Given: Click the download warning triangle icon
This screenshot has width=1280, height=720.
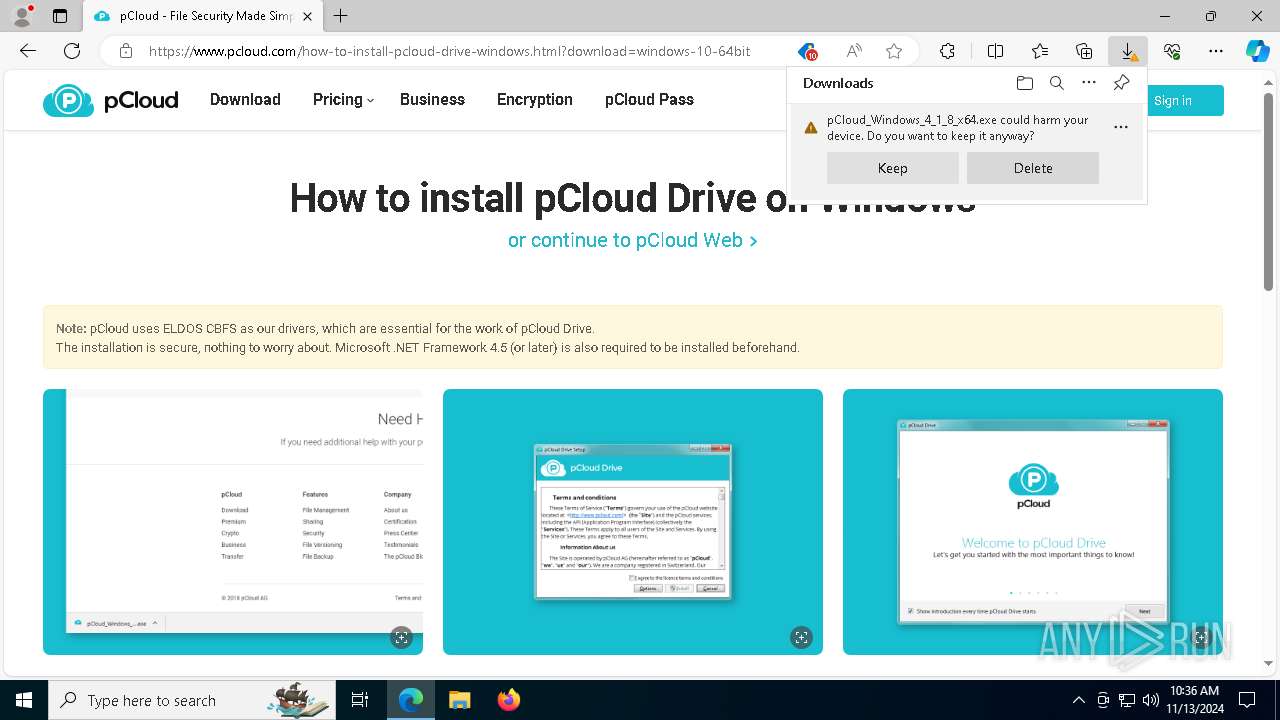Looking at the screenshot, I should [x=811, y=128].
